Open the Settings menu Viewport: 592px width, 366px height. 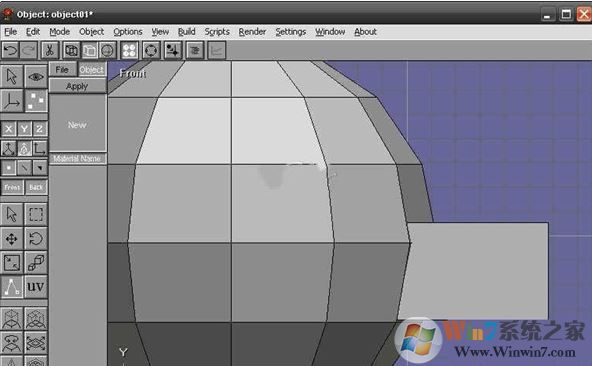point(291,32)
